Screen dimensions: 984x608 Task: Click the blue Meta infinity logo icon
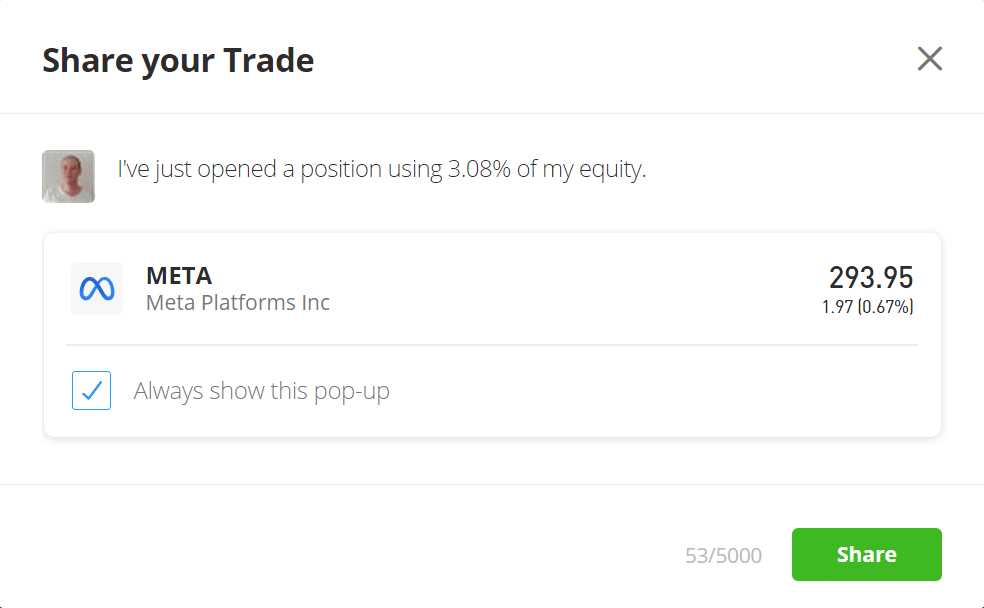pos(97,289)
